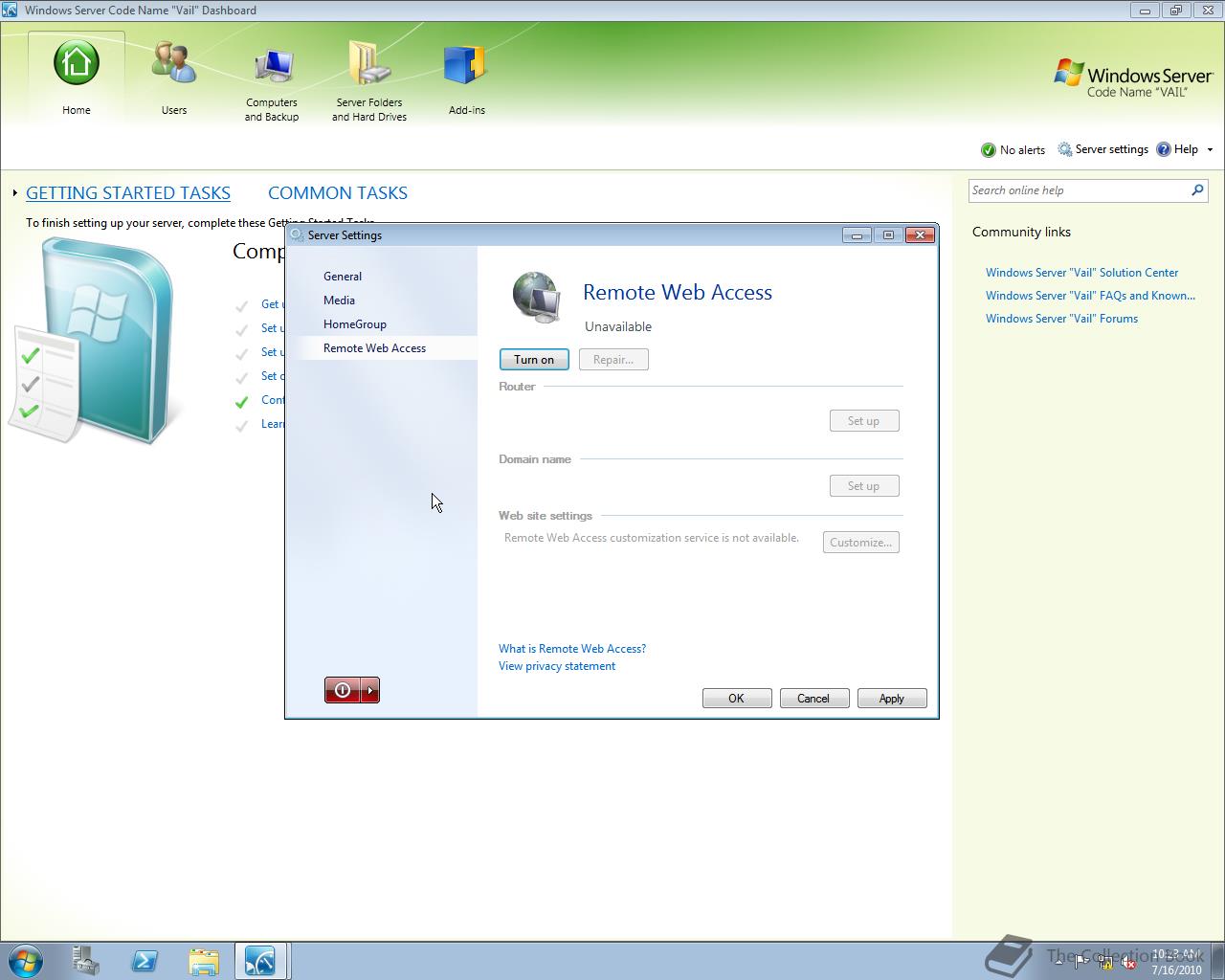Open the Users tab
The height and width of the screenshot is (980, 1225).
174,77
